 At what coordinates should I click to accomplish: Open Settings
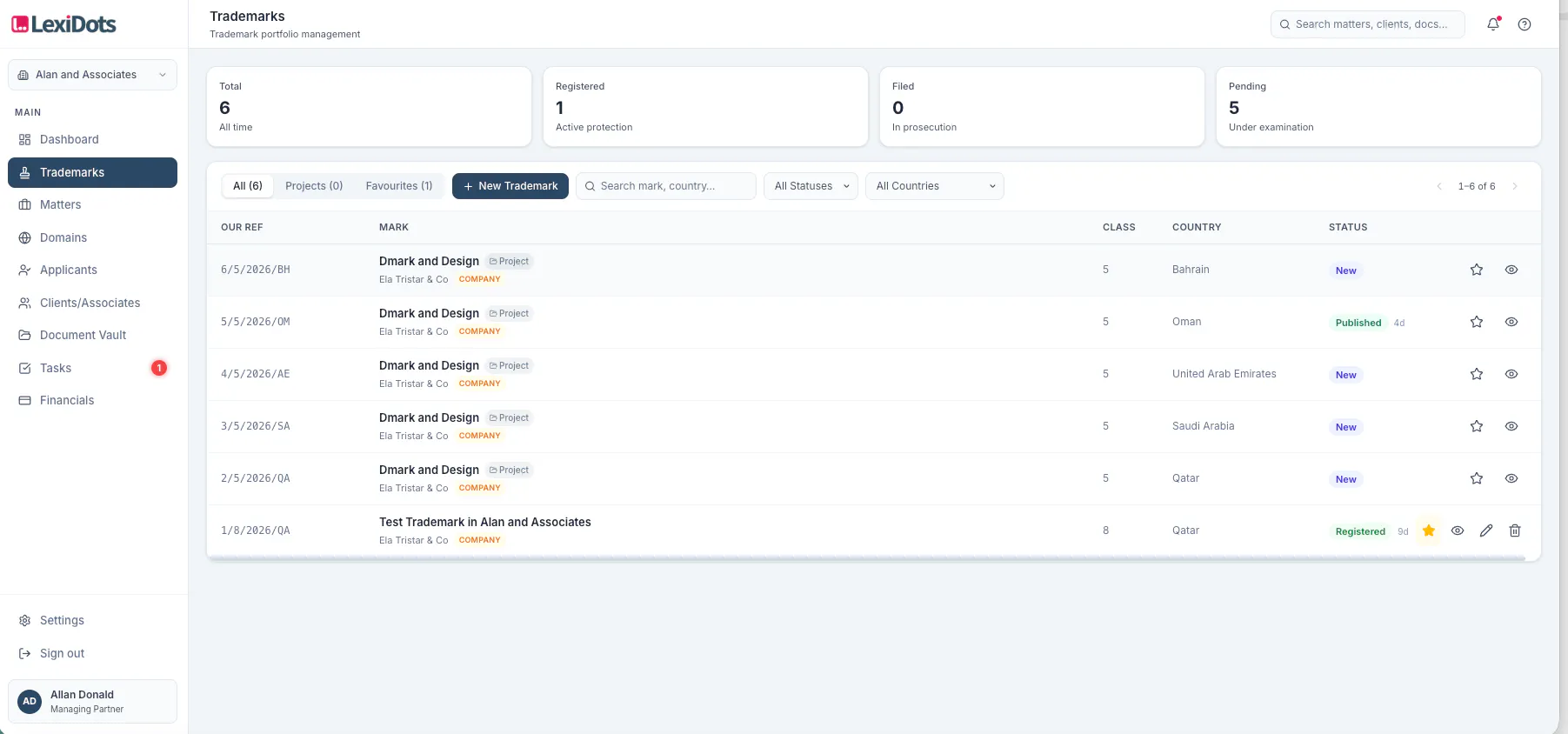coord(92,620)
